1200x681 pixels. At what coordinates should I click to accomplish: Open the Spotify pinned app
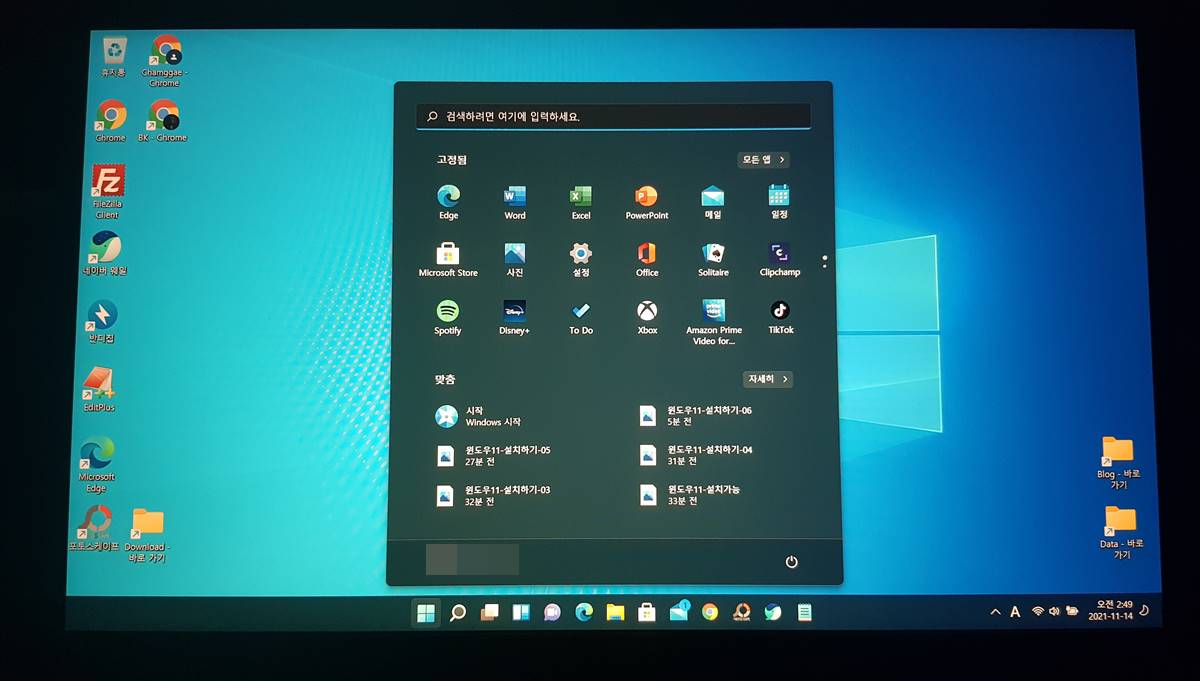coord(448,317)
